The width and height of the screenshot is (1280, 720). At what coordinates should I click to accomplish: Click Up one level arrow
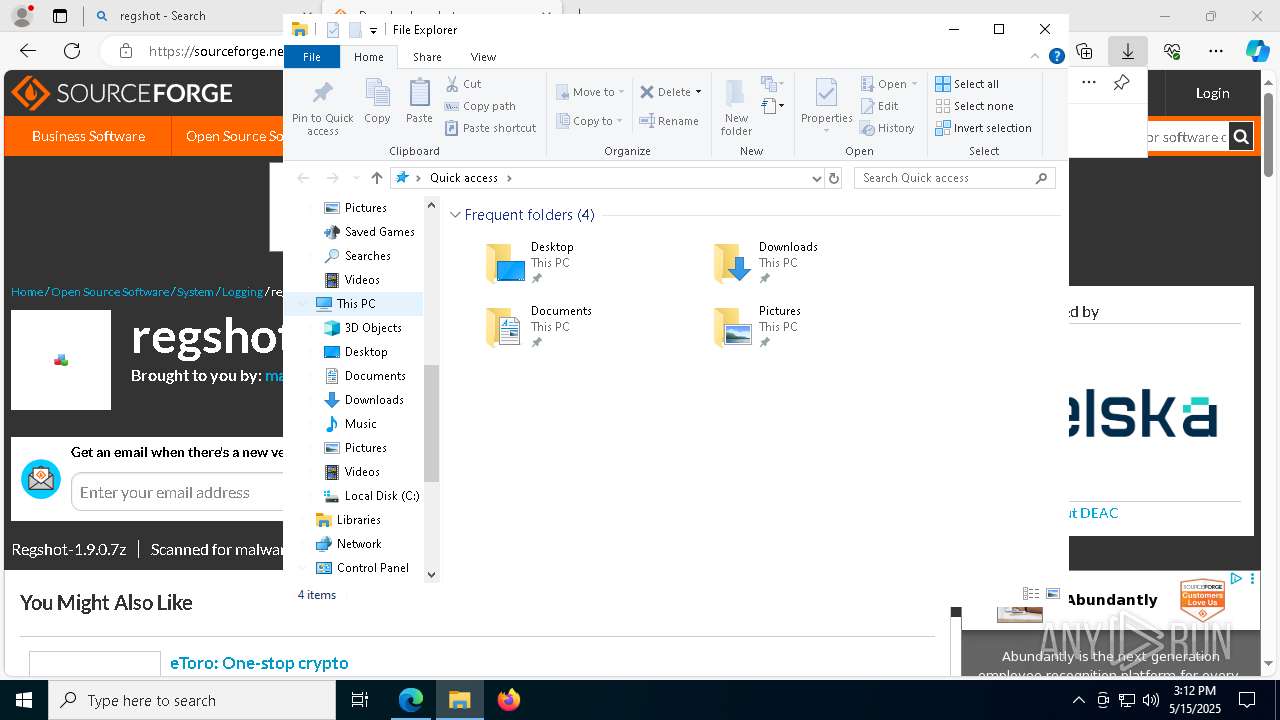point(376,178)
